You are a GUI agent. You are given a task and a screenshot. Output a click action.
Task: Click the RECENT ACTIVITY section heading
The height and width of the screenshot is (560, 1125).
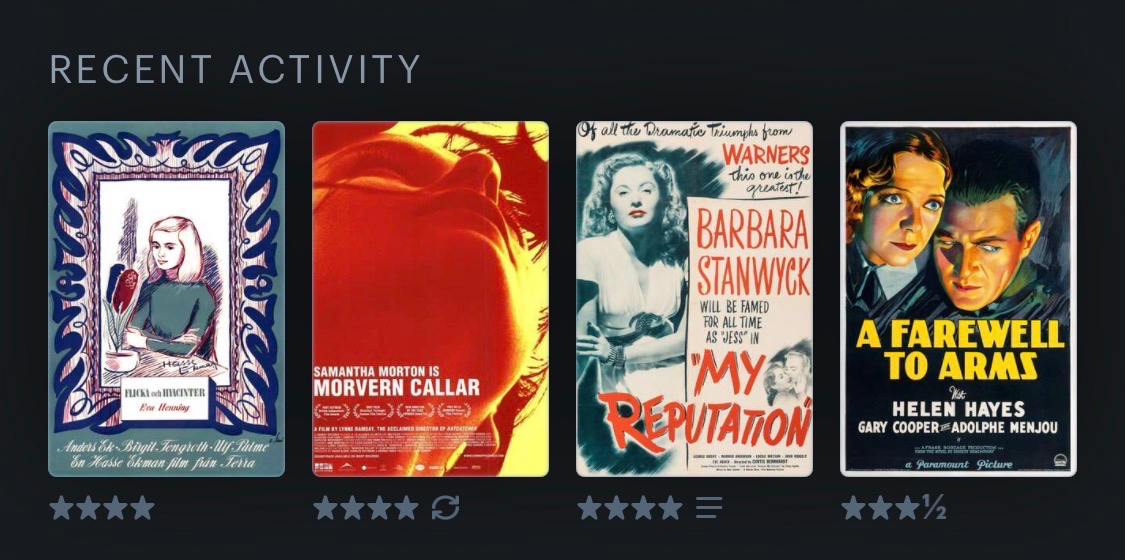pyautogui.click(x=235, y=69)
